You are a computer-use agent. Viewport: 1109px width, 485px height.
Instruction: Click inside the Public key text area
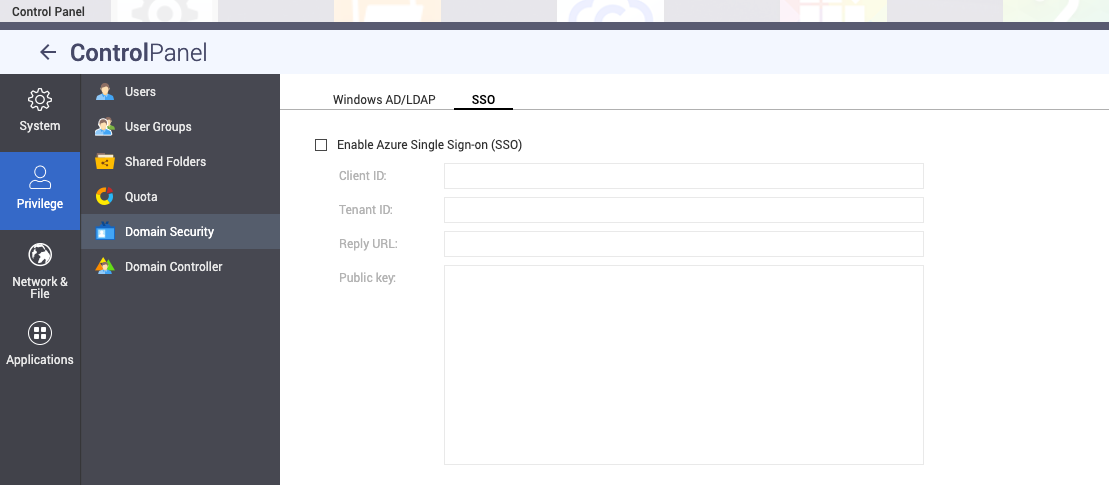683,365
